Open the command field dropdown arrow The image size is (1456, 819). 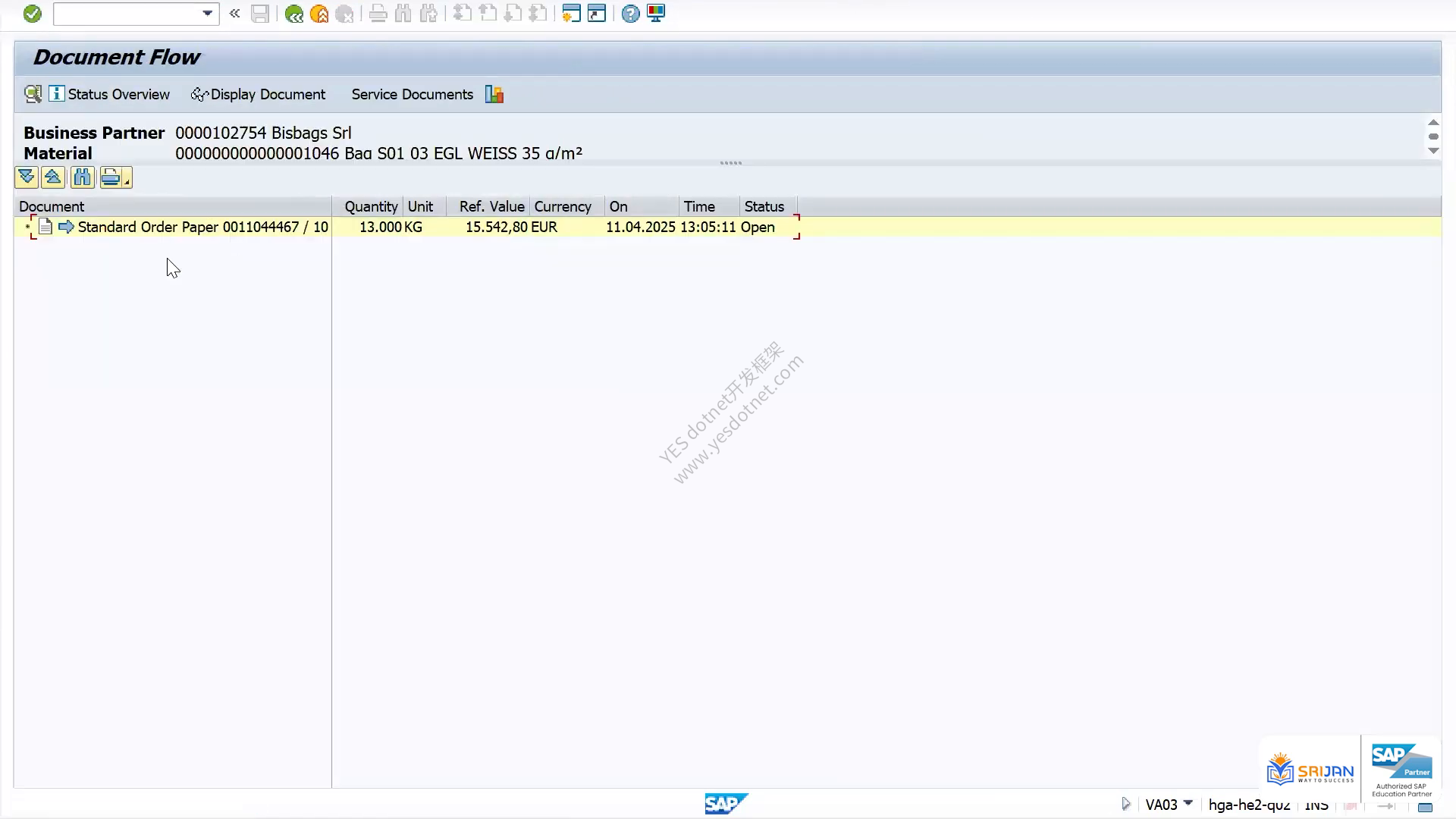coord(207,14)
